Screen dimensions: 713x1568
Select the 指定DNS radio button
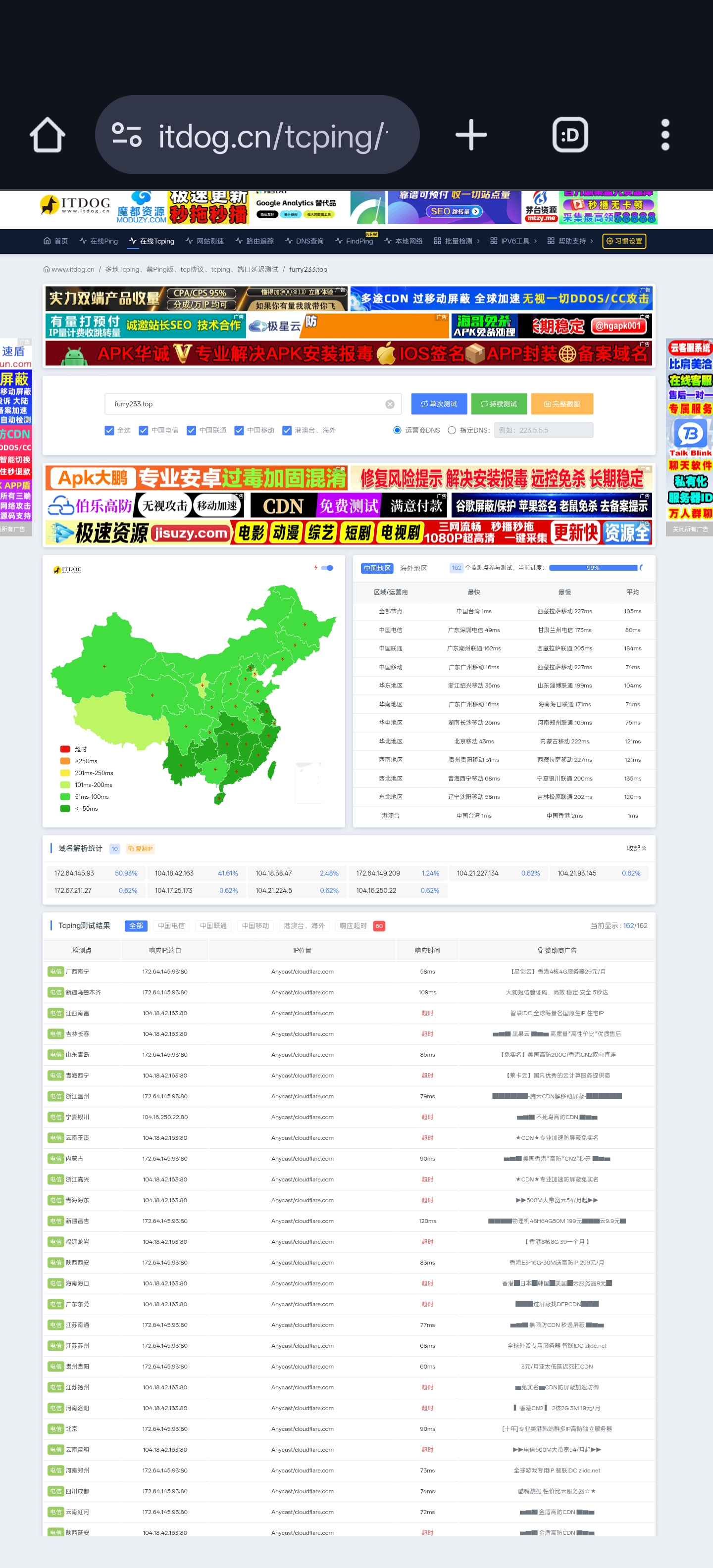pyautogui.click(x=452, y=430)
